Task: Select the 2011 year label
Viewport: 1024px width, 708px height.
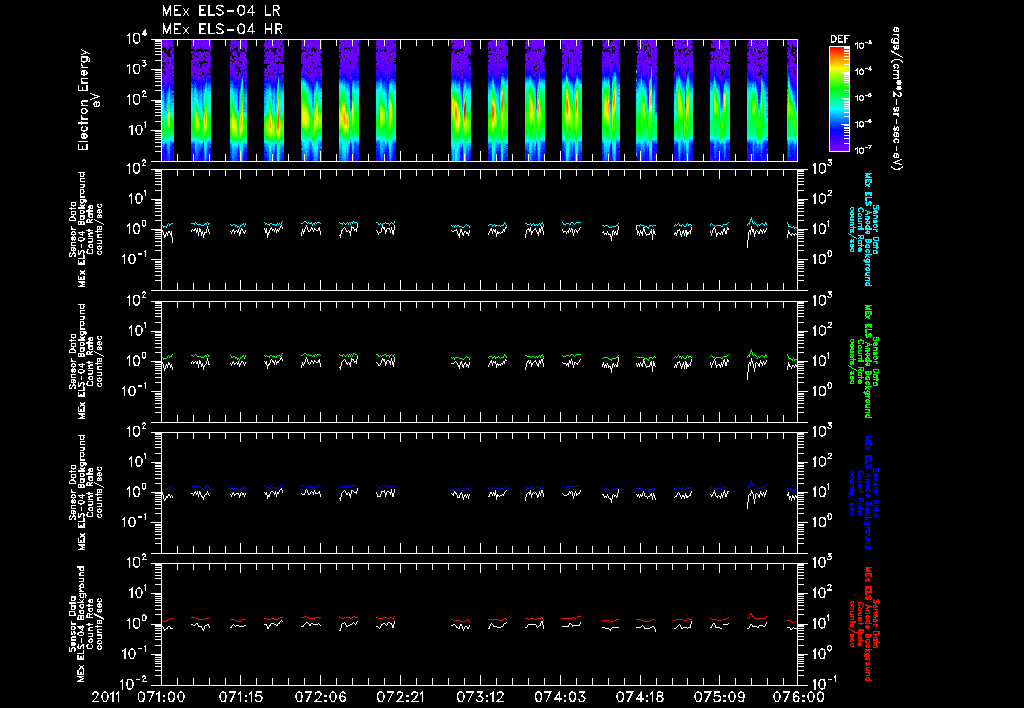Action: tap(106, 698)
